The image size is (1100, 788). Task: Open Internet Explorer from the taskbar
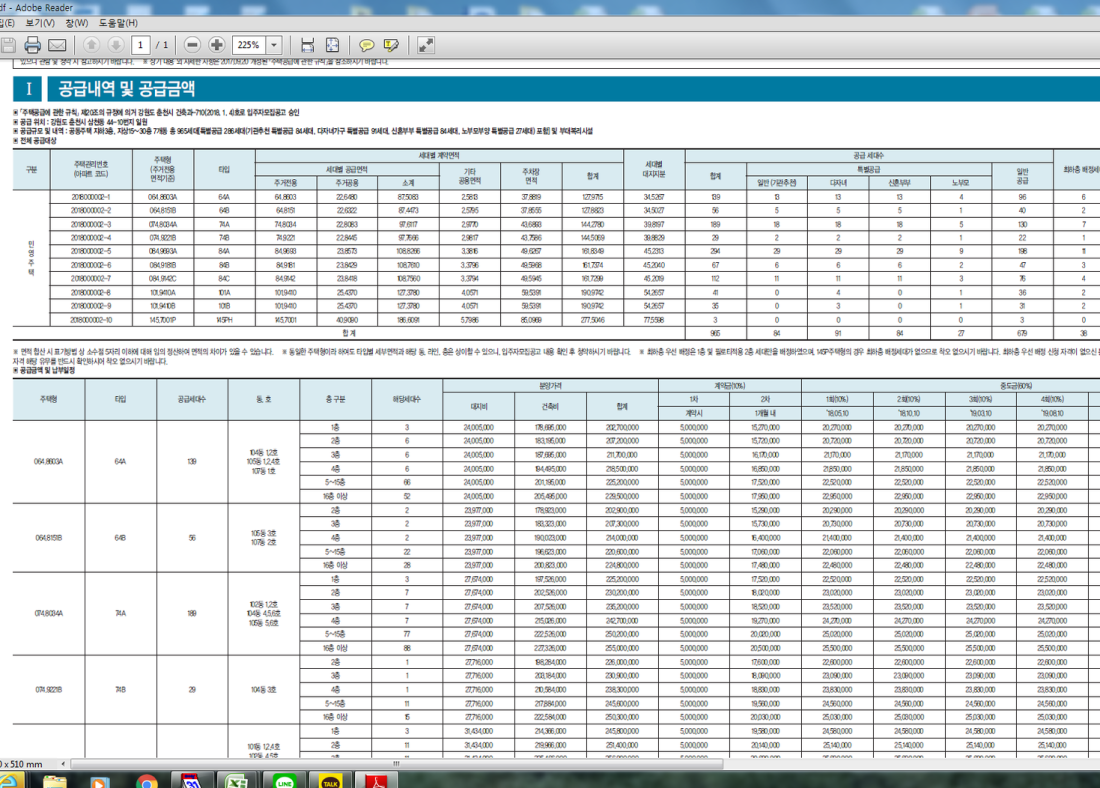pyautogui.click(x=10, y=781)
